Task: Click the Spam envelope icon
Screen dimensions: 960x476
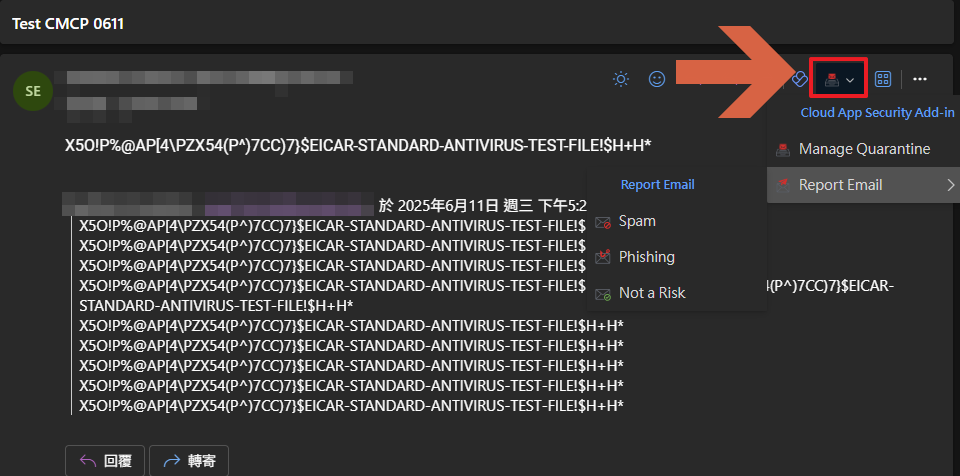Action: [x=602, y=221]
